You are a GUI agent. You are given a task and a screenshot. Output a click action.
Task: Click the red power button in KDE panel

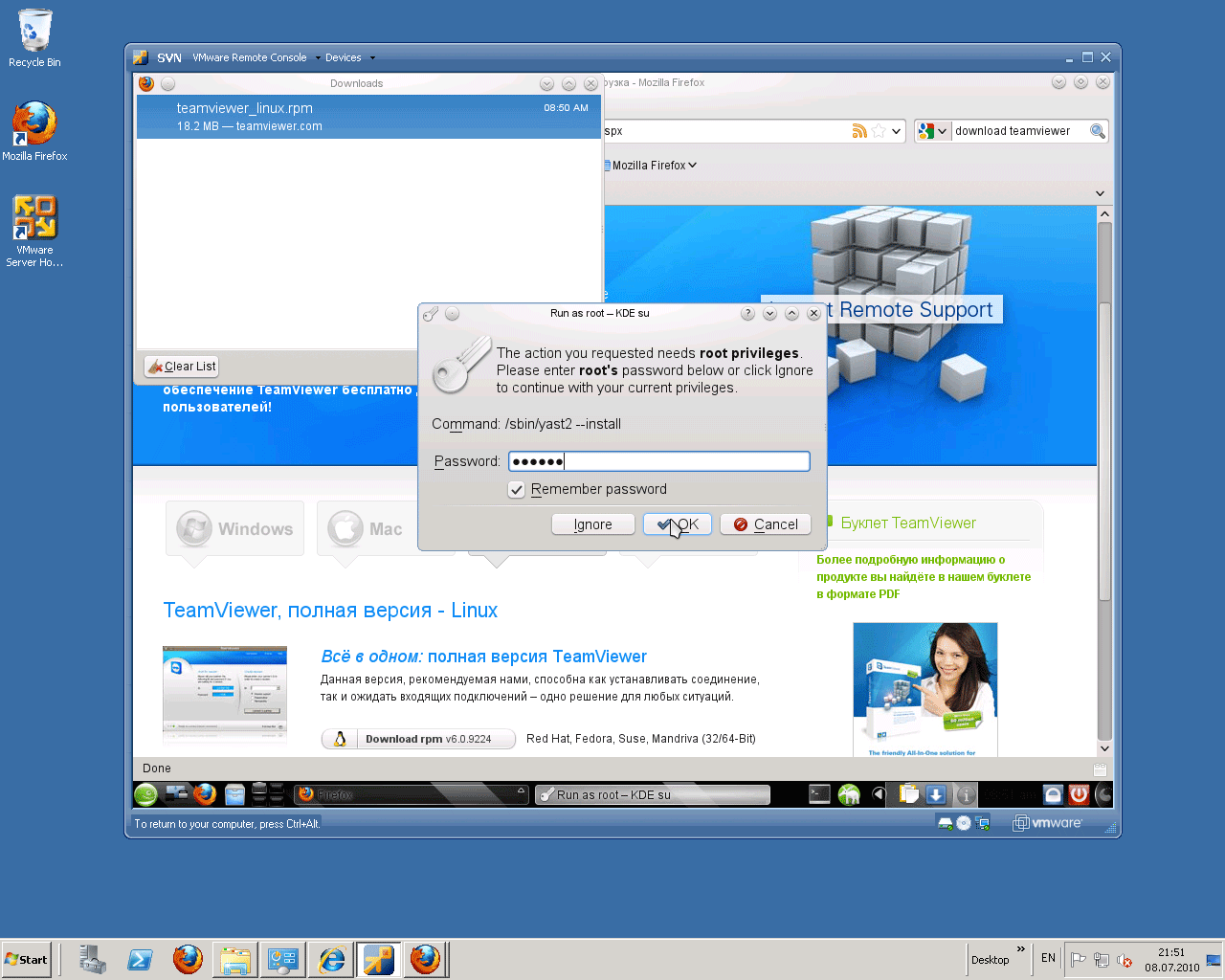point(1080,794)
